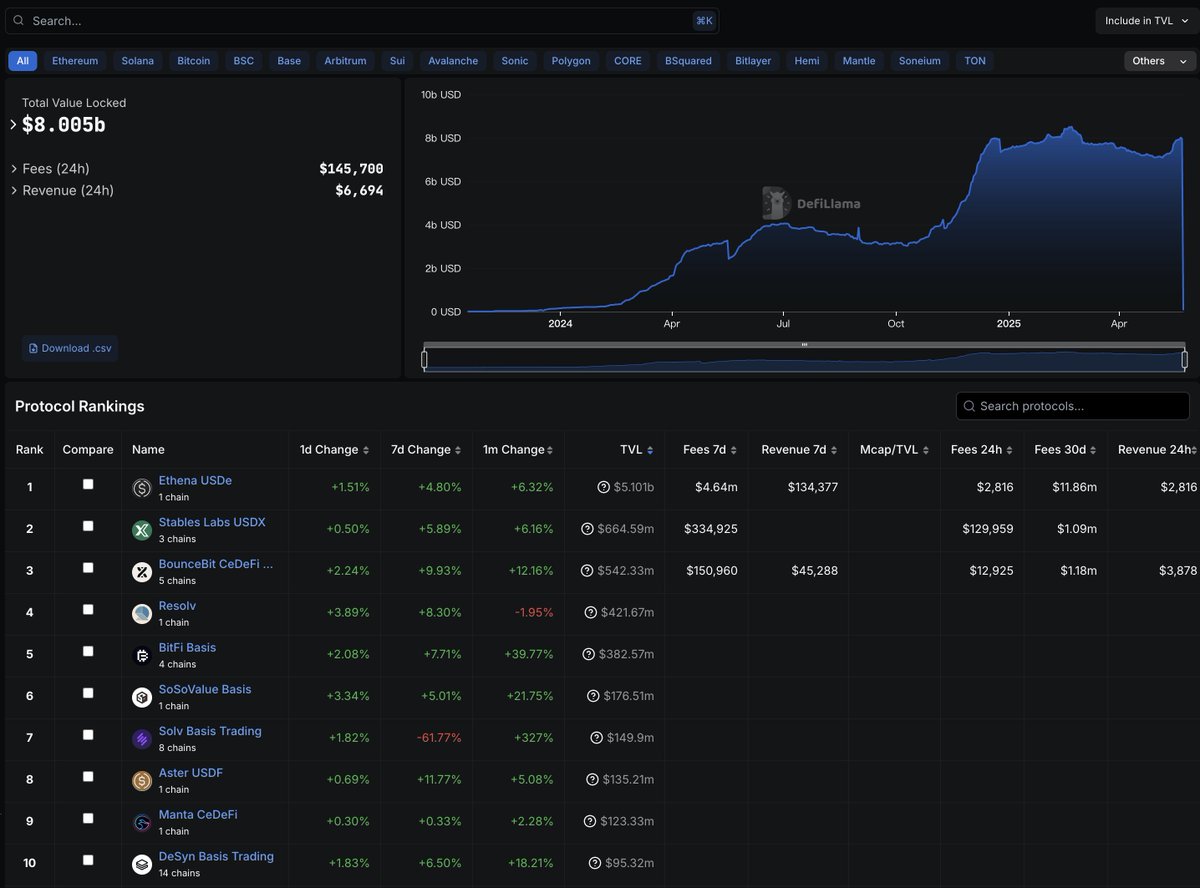This screenshot has width=1200, height=888.
Task: Open the Ethena USDe protocol page
Action: tap(195, 480)
